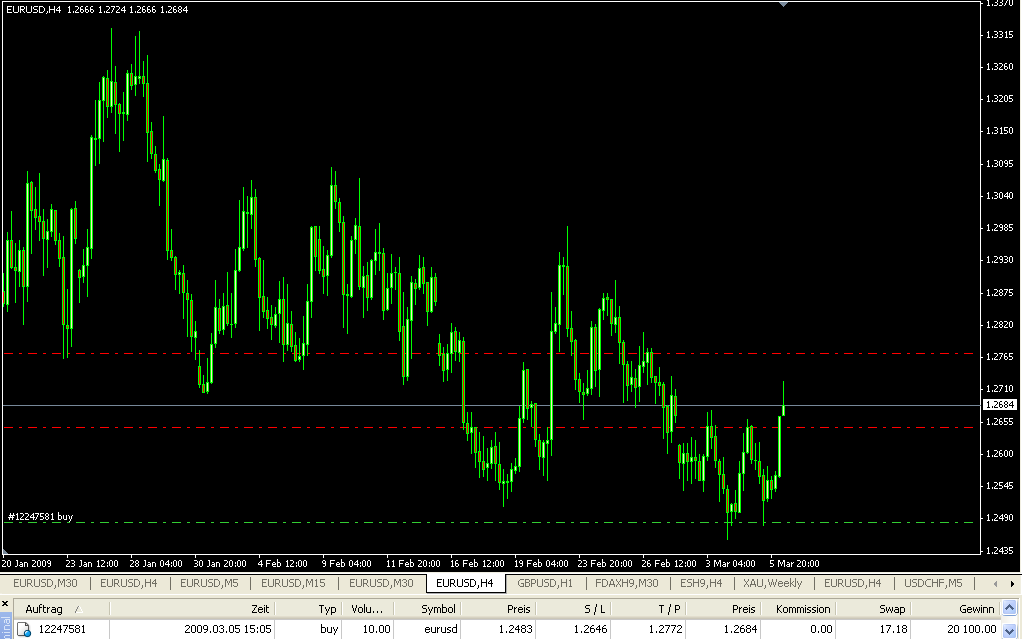Click the take profit value 1.2772
Image resolution: width=1022 pixels, height=639 pixels.
click(x=665, y=629)
